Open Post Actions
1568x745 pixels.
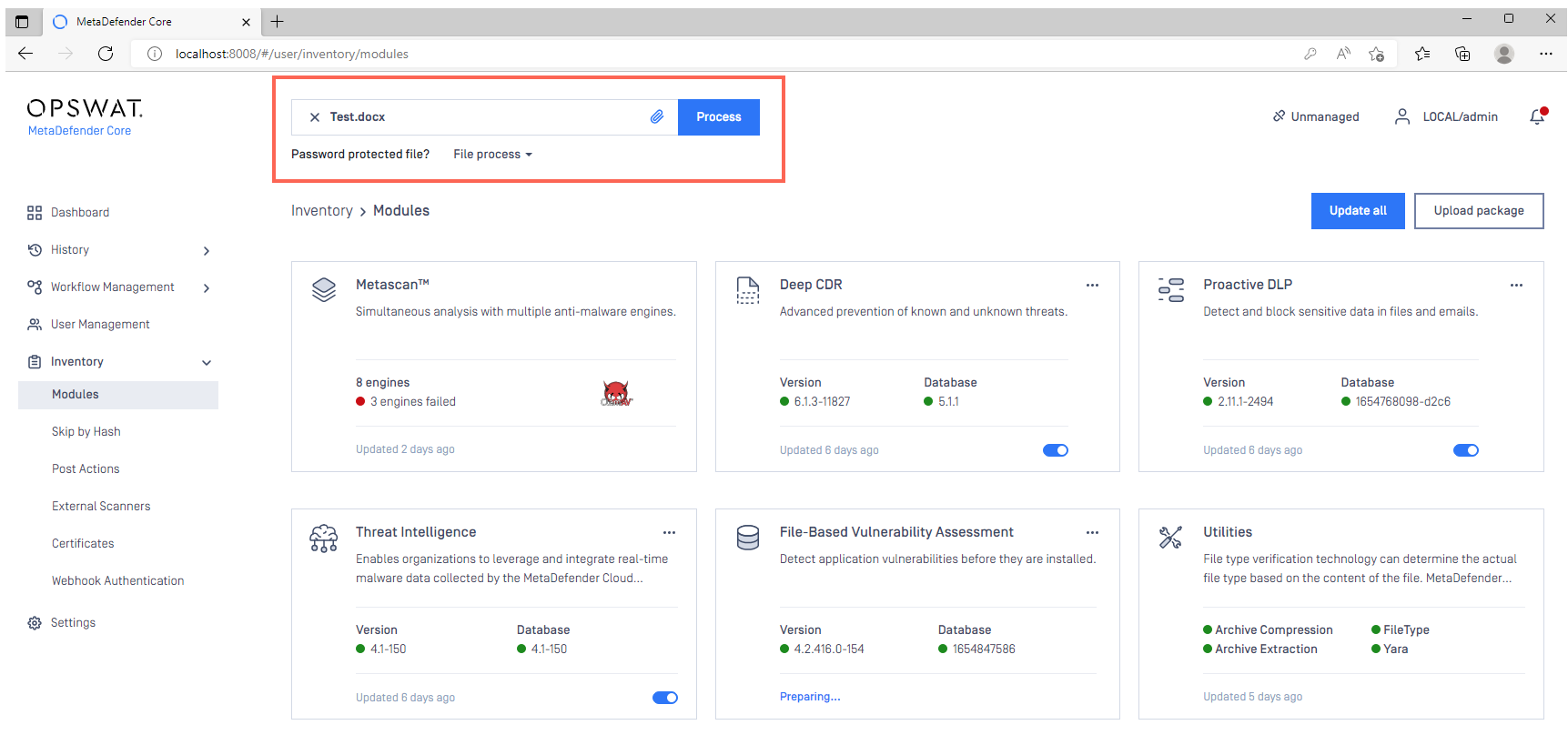pyautogui.click(x=86, y=469)
